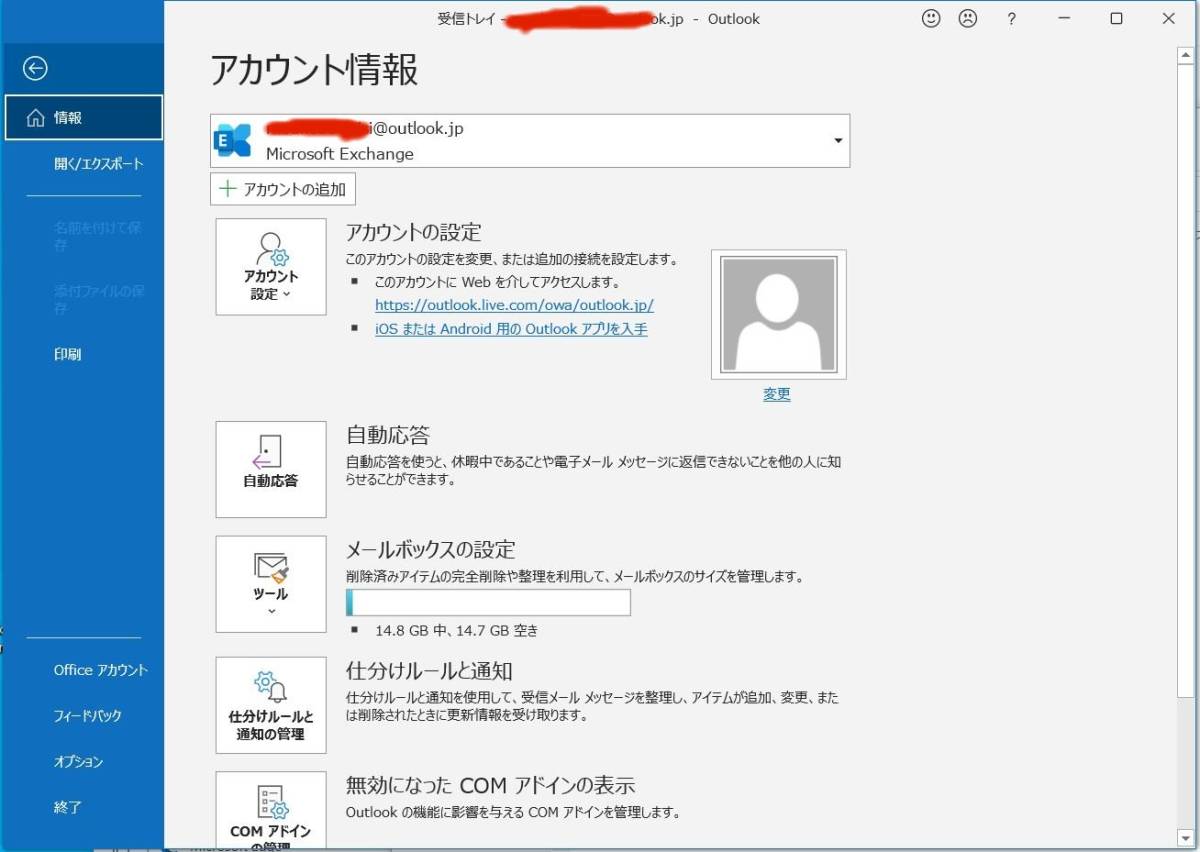Click the plus icon on アカウントの追加
This screenshot has height=852, width=1200.
(228, 189)
